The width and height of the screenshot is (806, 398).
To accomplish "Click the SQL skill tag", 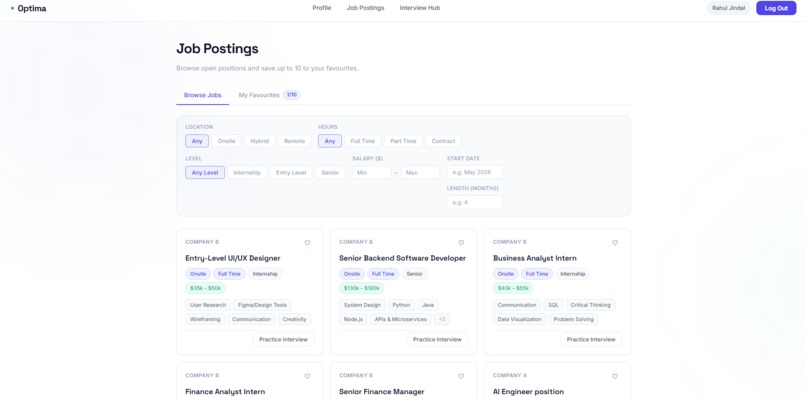I will click(554, 305).
